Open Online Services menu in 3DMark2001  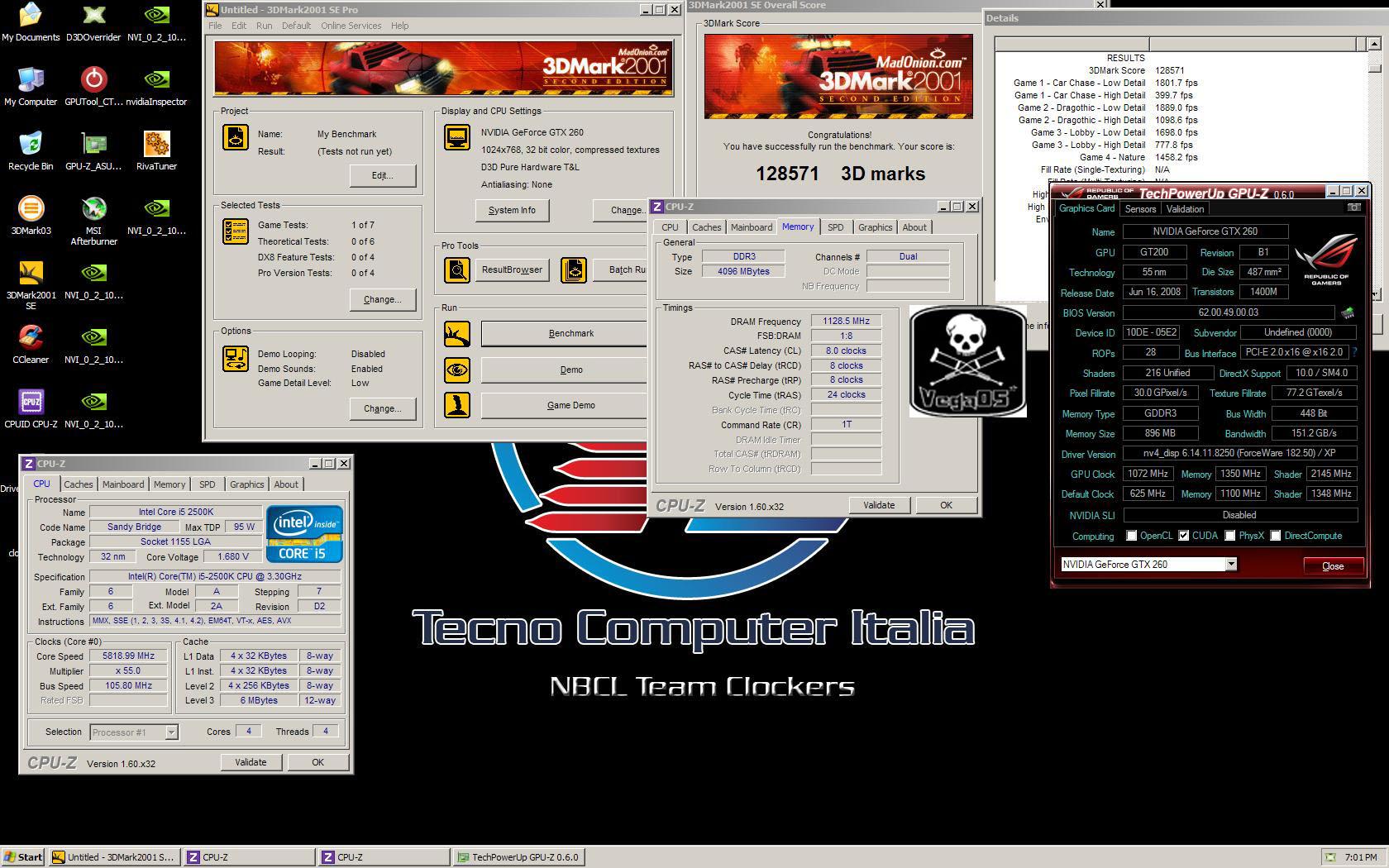click(351, 26)
